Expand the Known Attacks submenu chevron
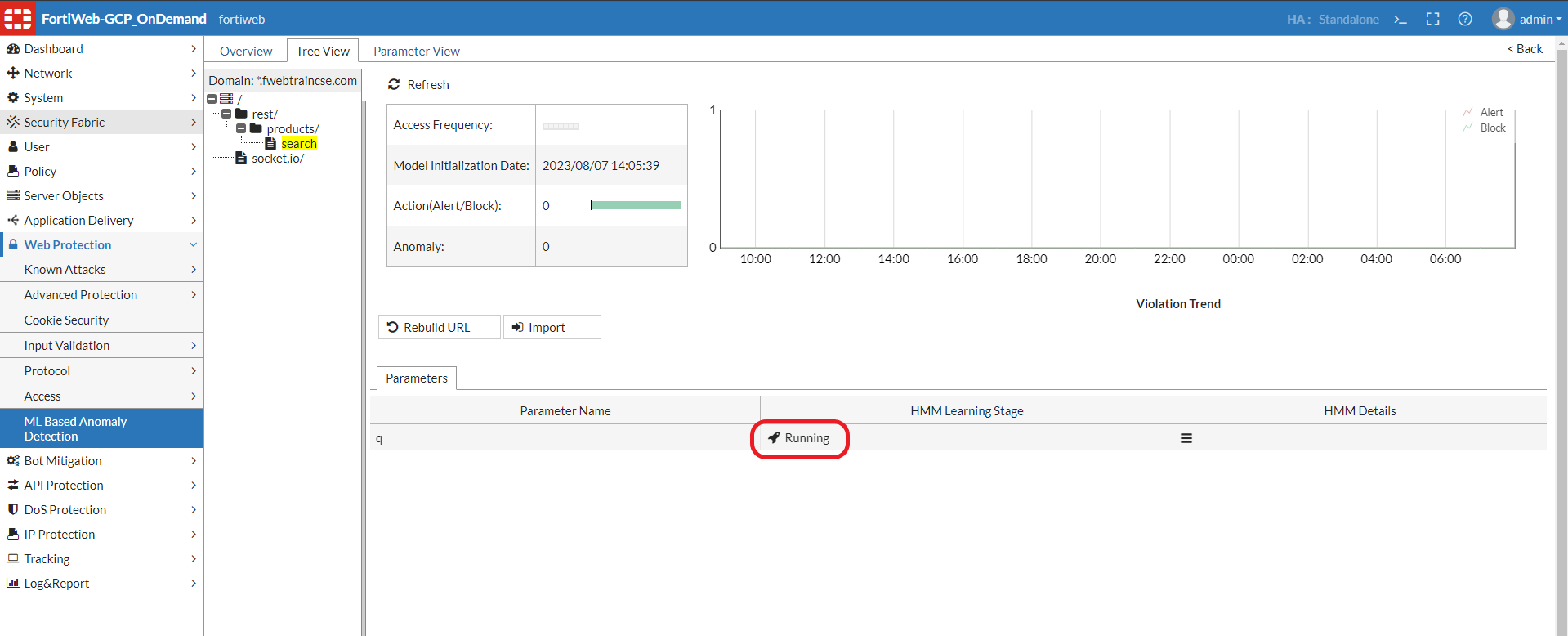 194,270
